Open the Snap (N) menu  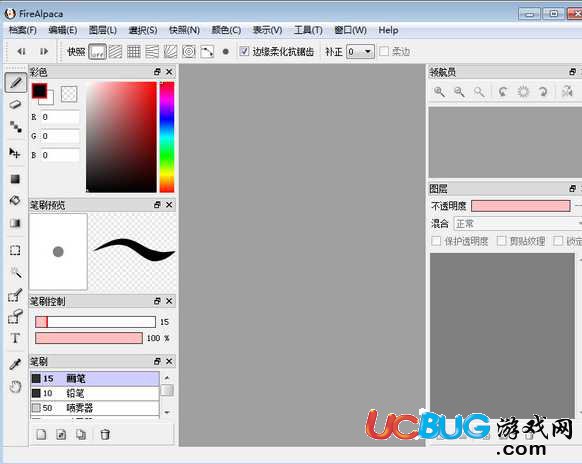184,30
